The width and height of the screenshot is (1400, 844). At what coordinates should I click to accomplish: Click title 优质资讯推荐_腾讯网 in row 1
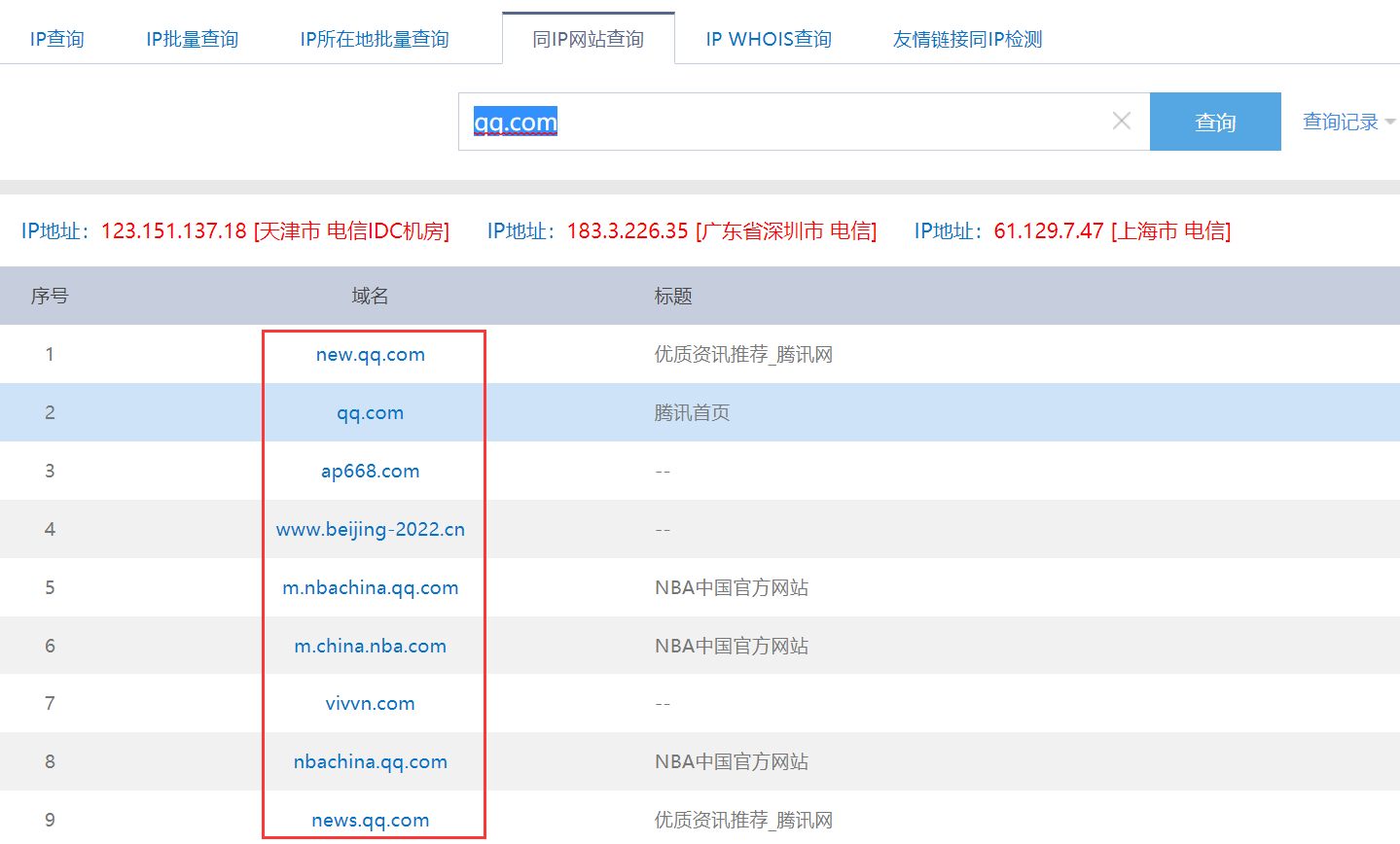[743, 354]
